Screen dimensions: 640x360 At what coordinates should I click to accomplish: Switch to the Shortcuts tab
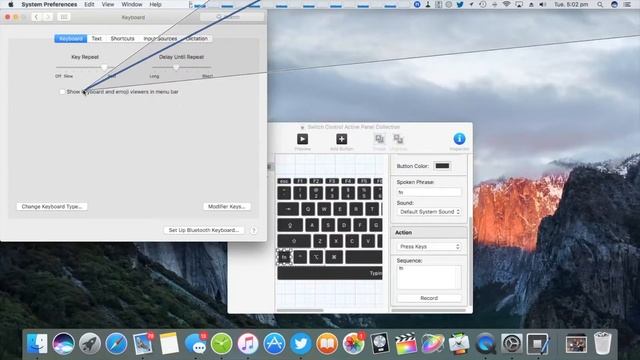[x=122, y=38]
